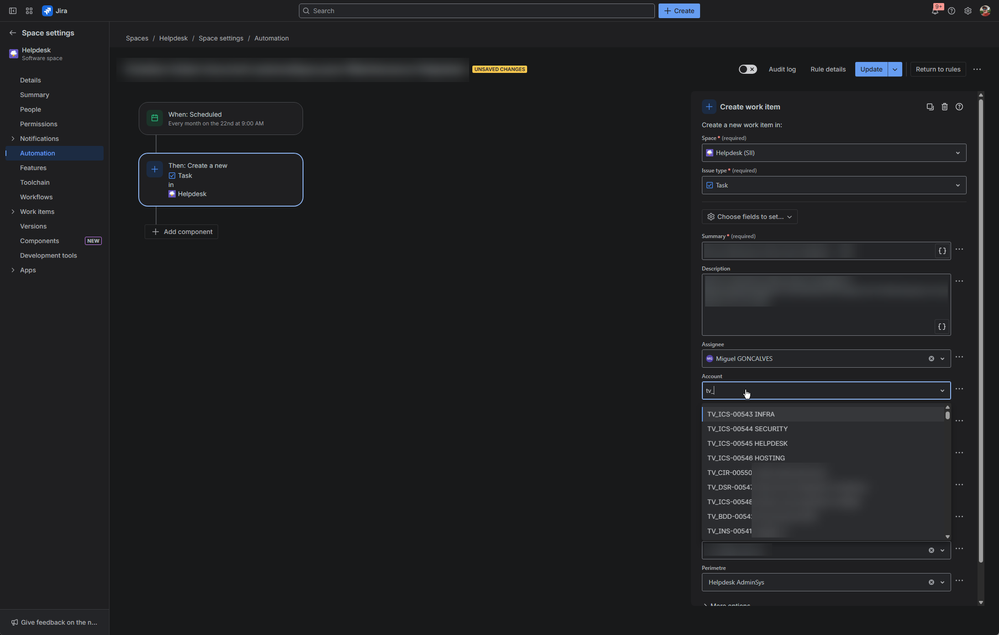The width and height of the screenshot is (999, 635).
Task: Click the When: Scheduled trigger card
Action: pyautogui.click(x=221, y=118)
